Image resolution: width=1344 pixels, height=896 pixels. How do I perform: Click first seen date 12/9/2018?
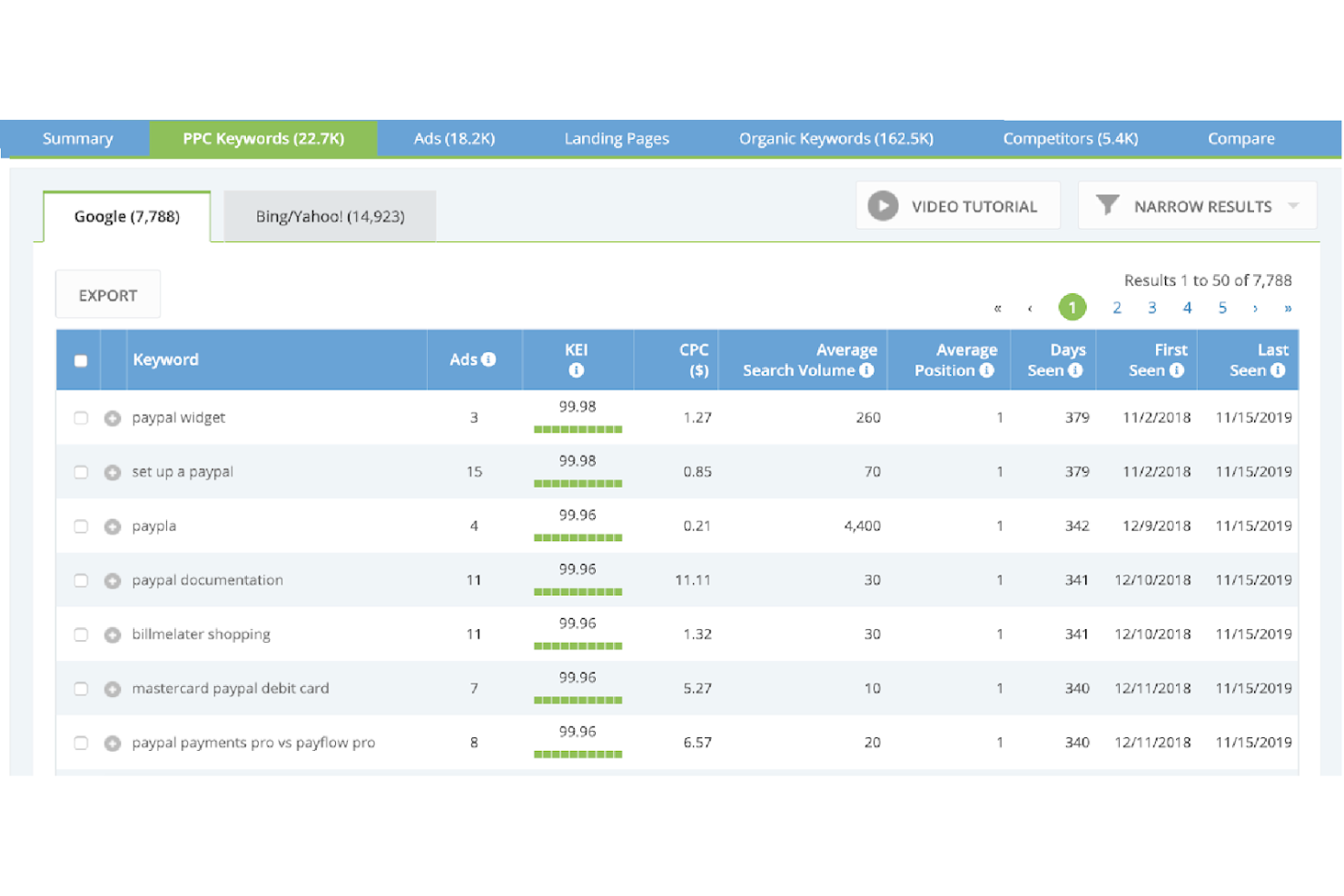point(1156,526)
